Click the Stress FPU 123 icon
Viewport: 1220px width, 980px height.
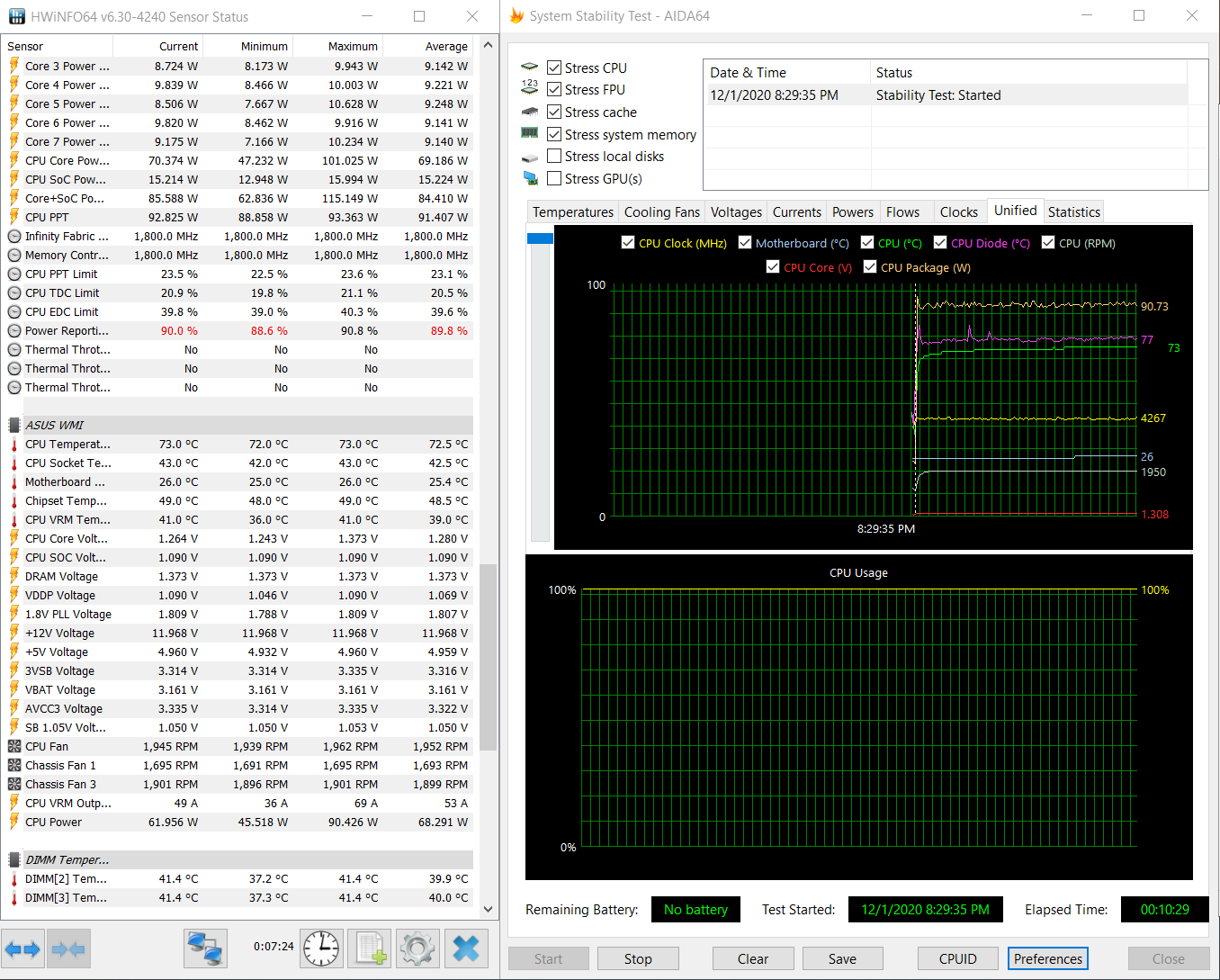(x=529, y=87)
